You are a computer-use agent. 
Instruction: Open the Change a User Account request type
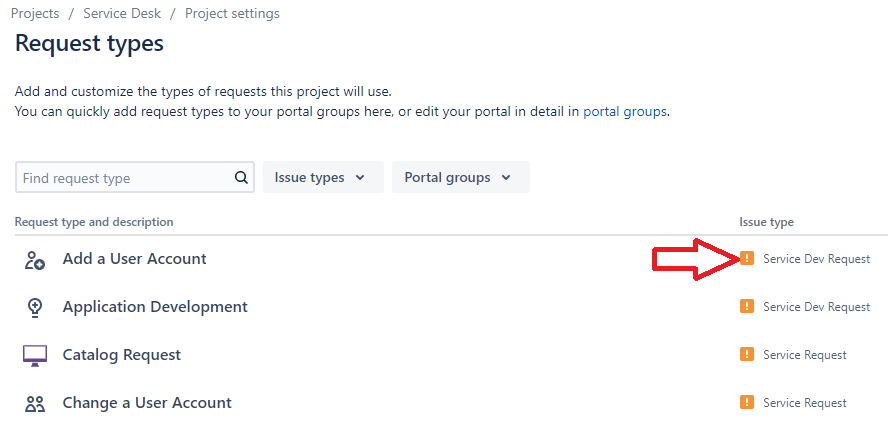pos(147,403)
